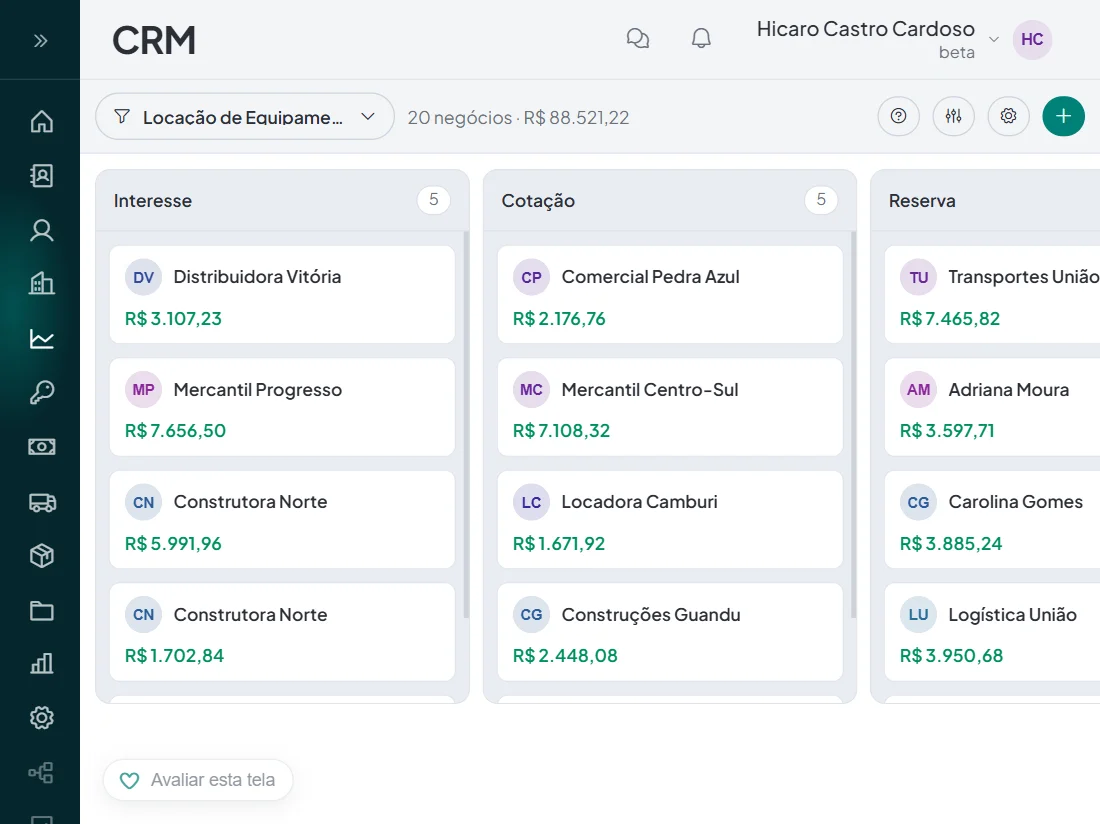
Task: Click the help question mark button
Action: click(x=898, y=116)
